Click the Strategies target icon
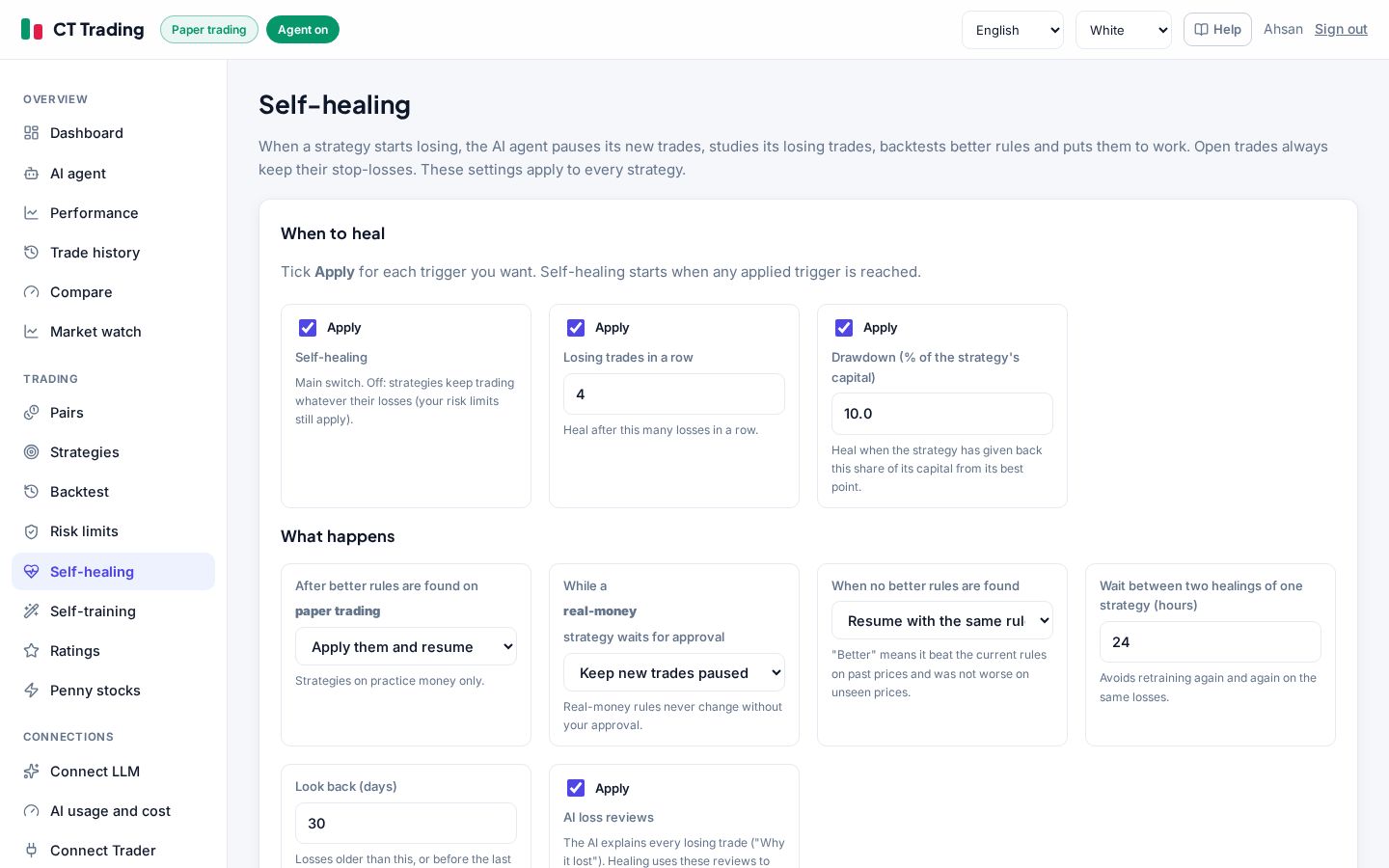 click(x=31, y=452)
